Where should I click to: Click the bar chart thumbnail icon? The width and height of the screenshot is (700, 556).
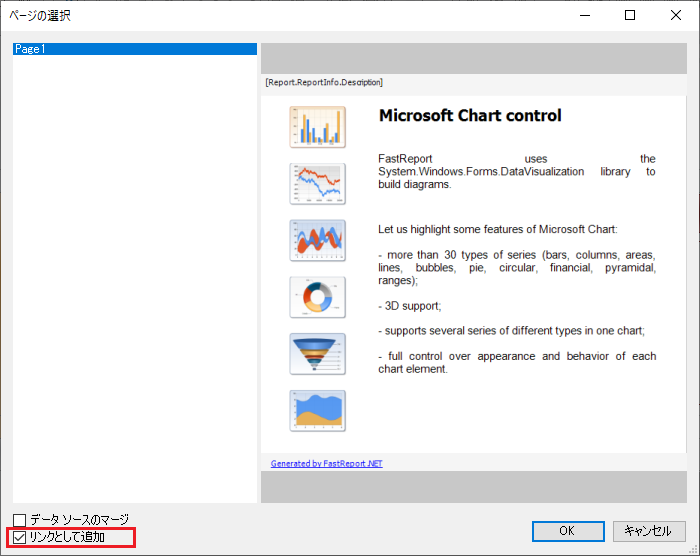coord(317,127)
